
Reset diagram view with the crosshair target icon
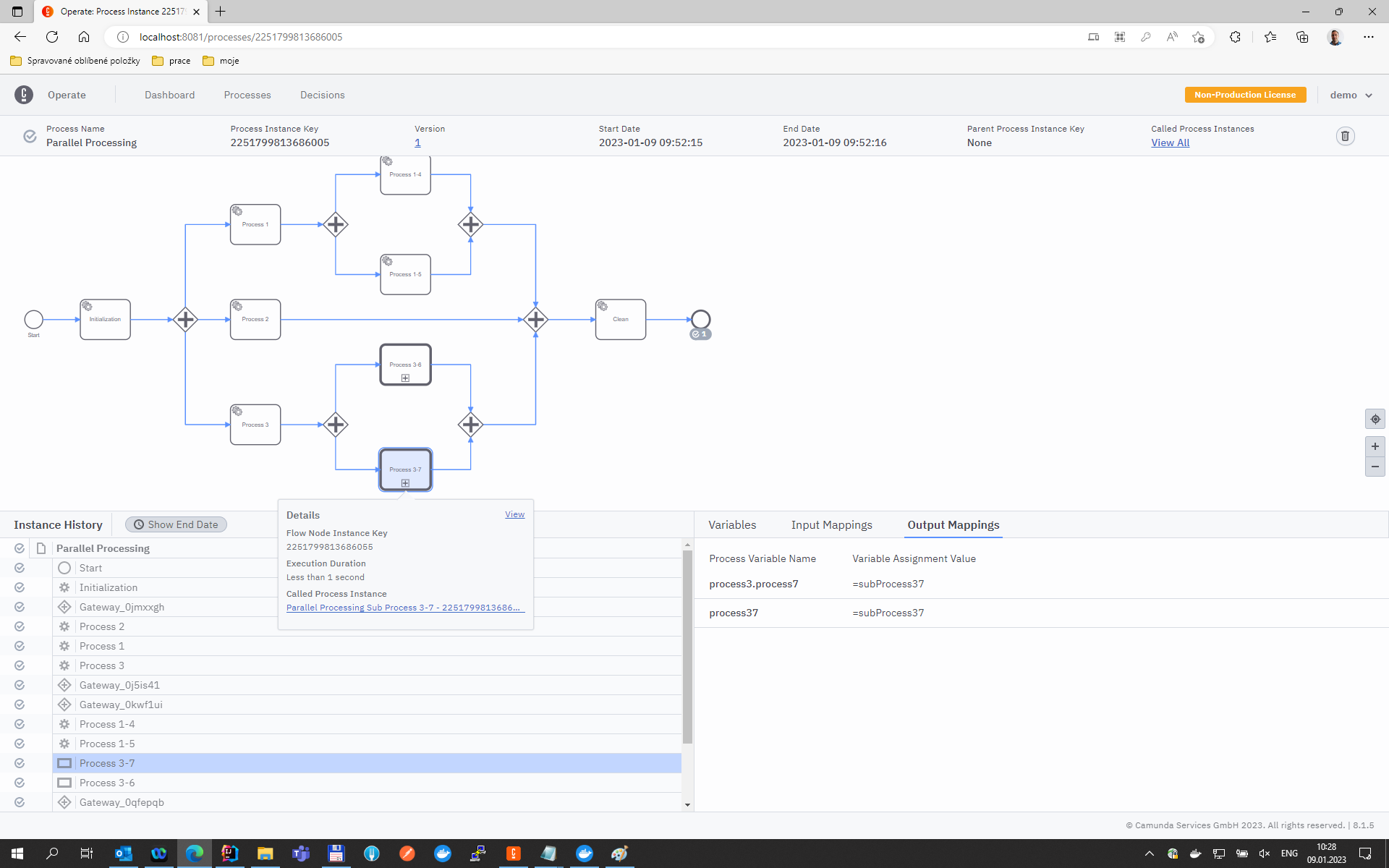click(1375, 419)
